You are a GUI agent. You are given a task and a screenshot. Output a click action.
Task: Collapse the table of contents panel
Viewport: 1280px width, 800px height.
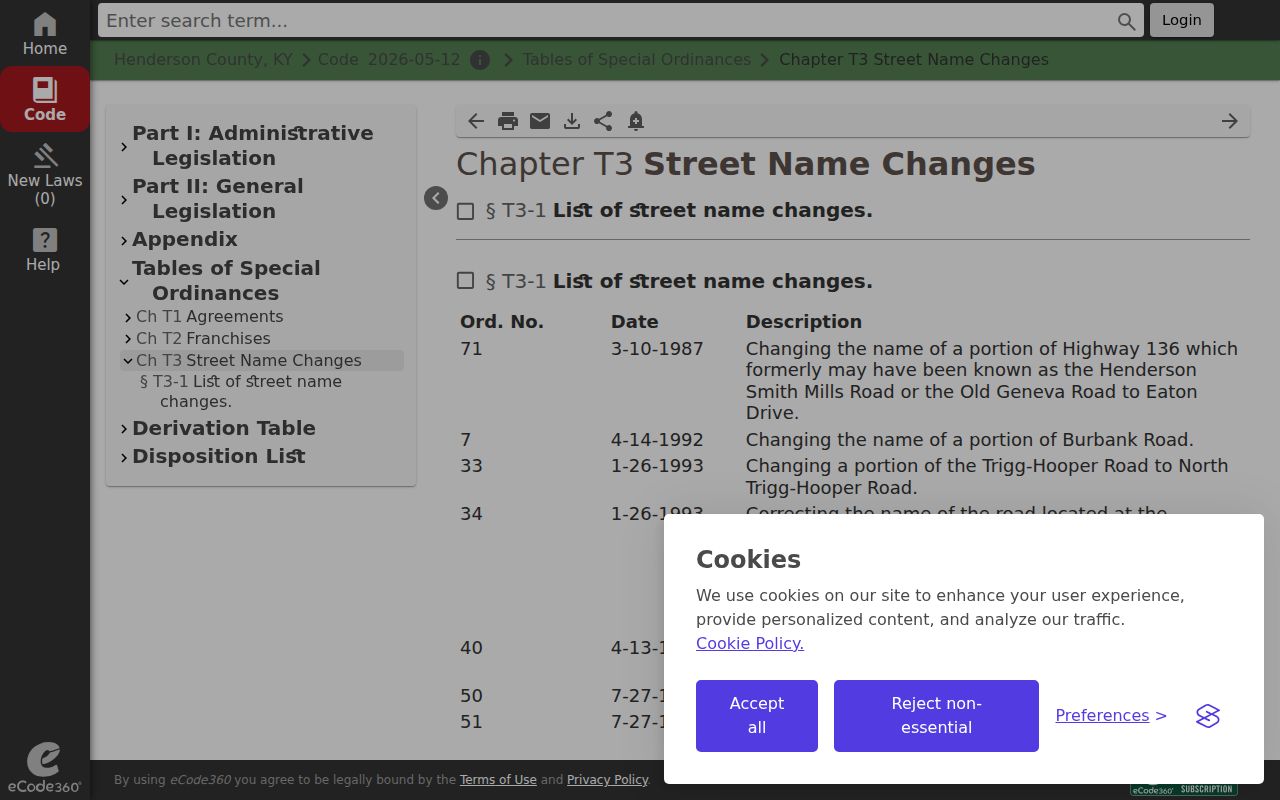pos(436,198)
